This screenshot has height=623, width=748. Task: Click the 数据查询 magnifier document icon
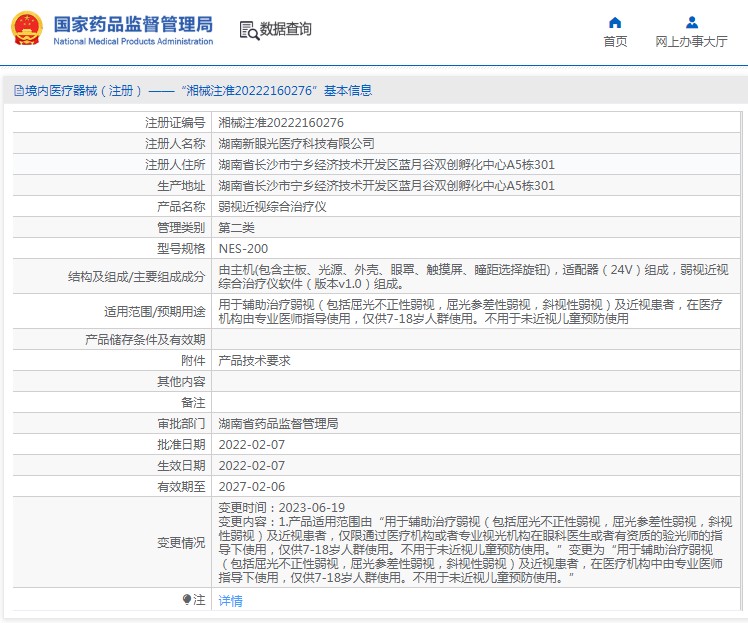point(248,30)
